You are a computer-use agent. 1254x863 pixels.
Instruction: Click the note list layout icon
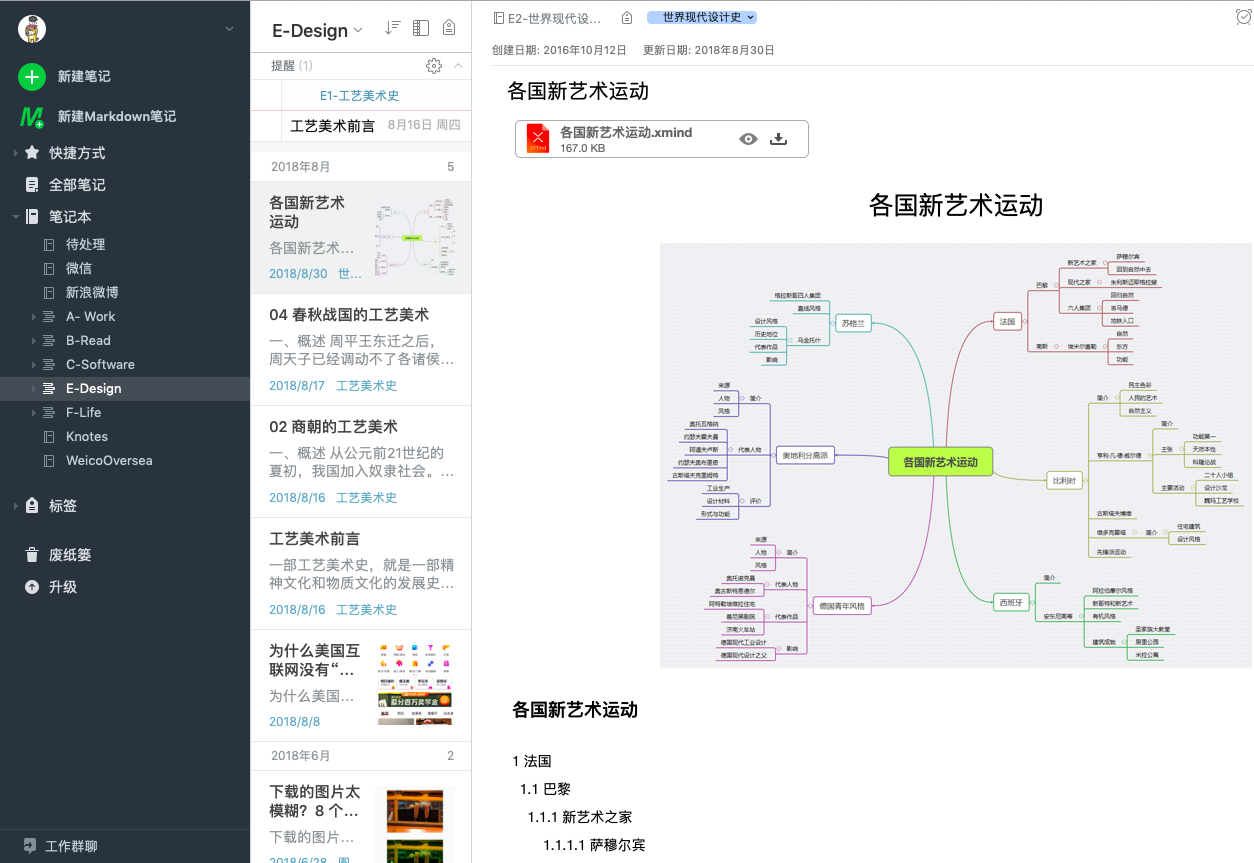pyautogui.click(x=420, y=28)
